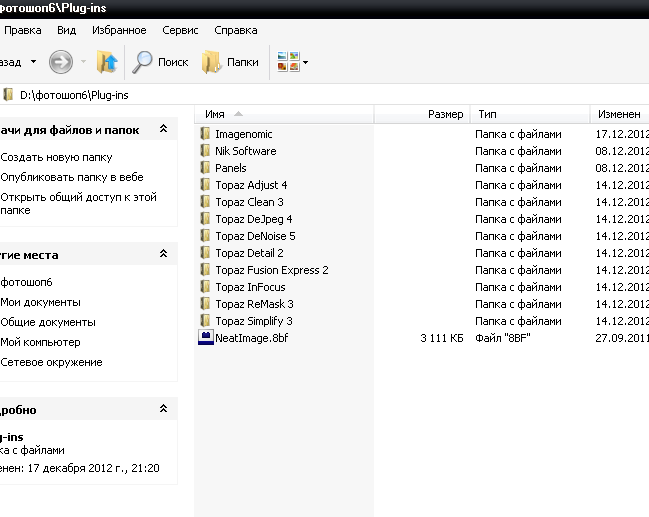649x517 pixels.
Task: Collapse the file and folder tasks panel
Action: tap(163, 129)
